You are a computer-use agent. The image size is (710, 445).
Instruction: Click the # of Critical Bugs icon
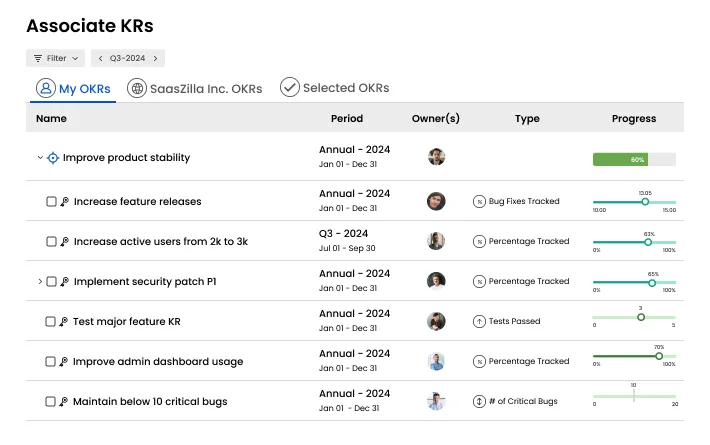pos(479,402)
